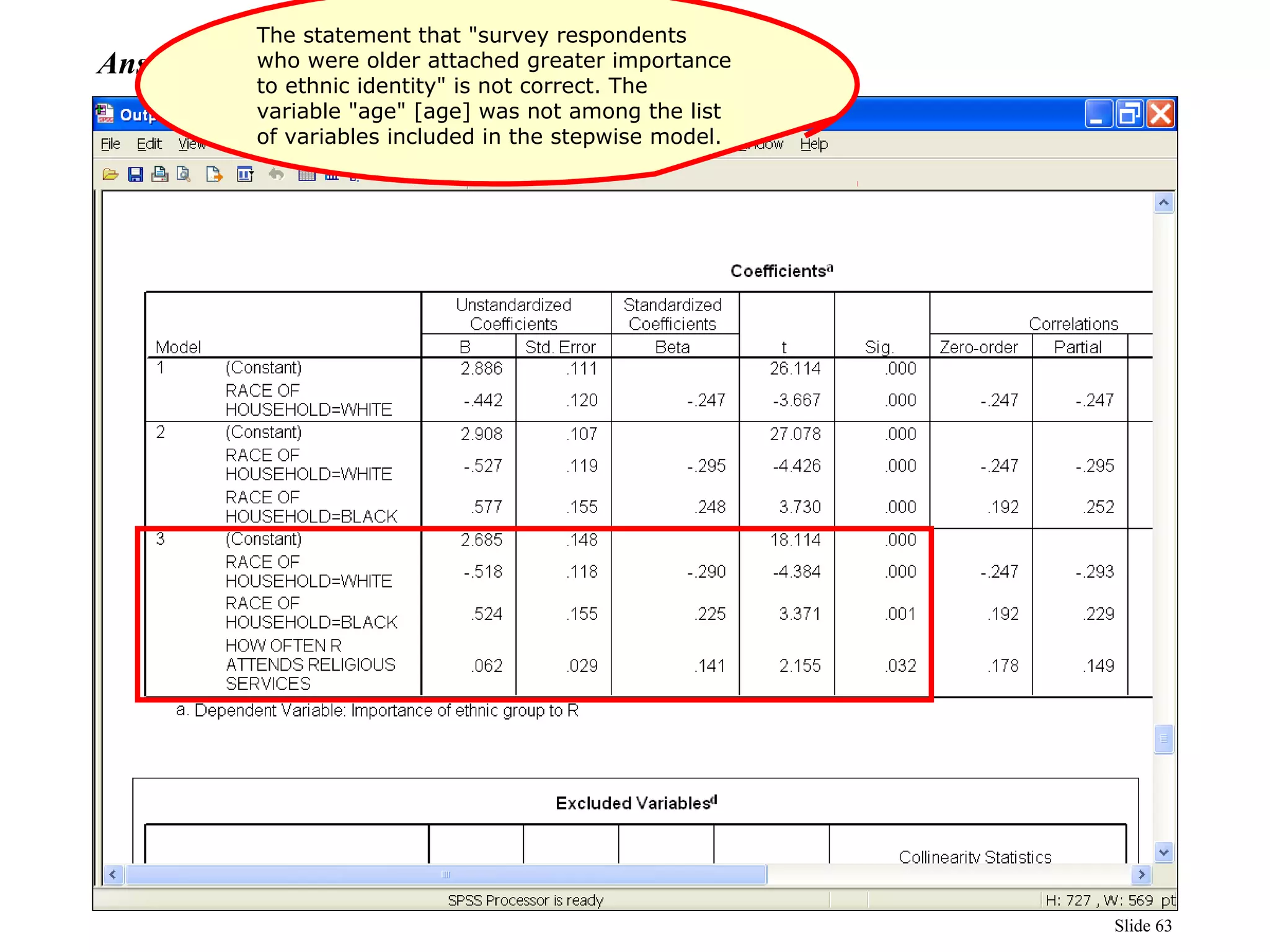Select the .062 B coefficient cell
1270x952 pixels.
(487, 666)
